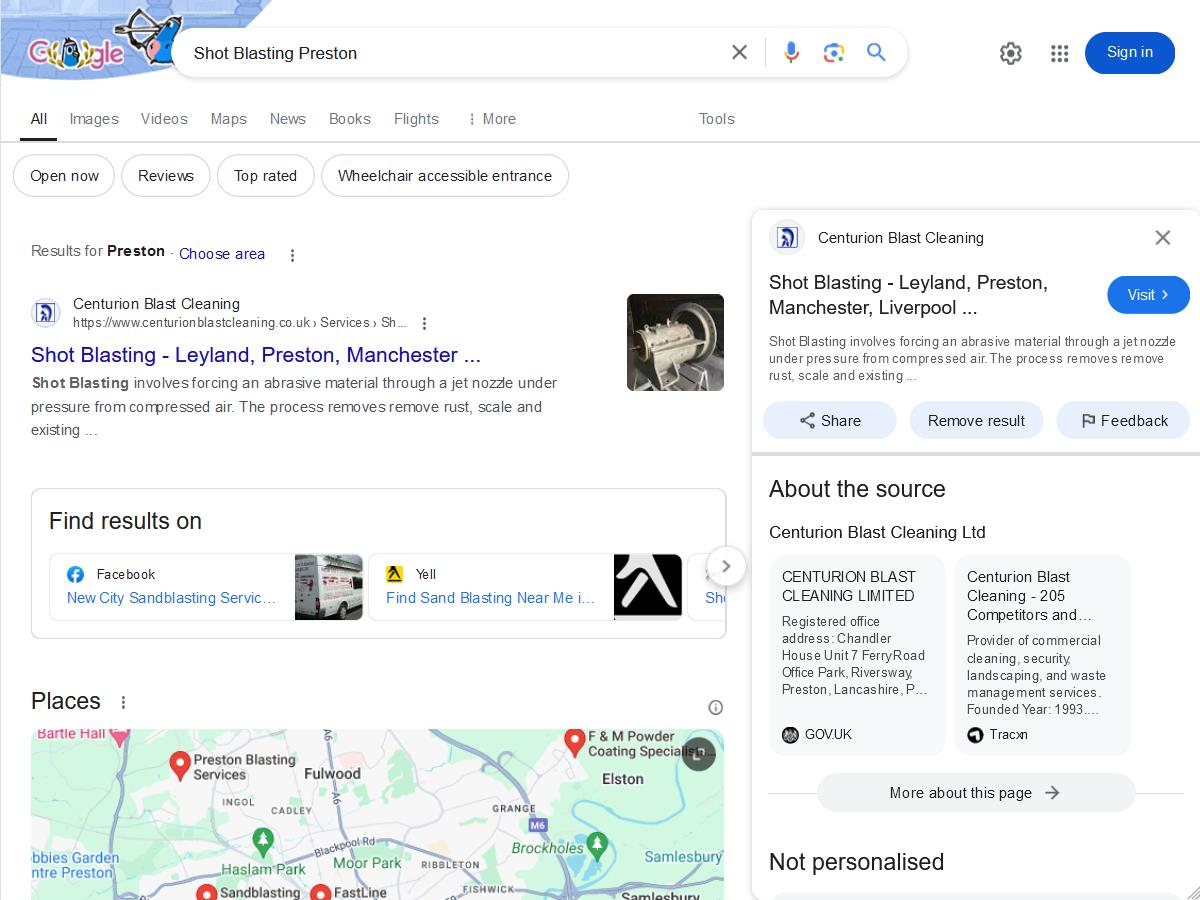Open Tracxn Centurion competitors card

coord(1042,656)
